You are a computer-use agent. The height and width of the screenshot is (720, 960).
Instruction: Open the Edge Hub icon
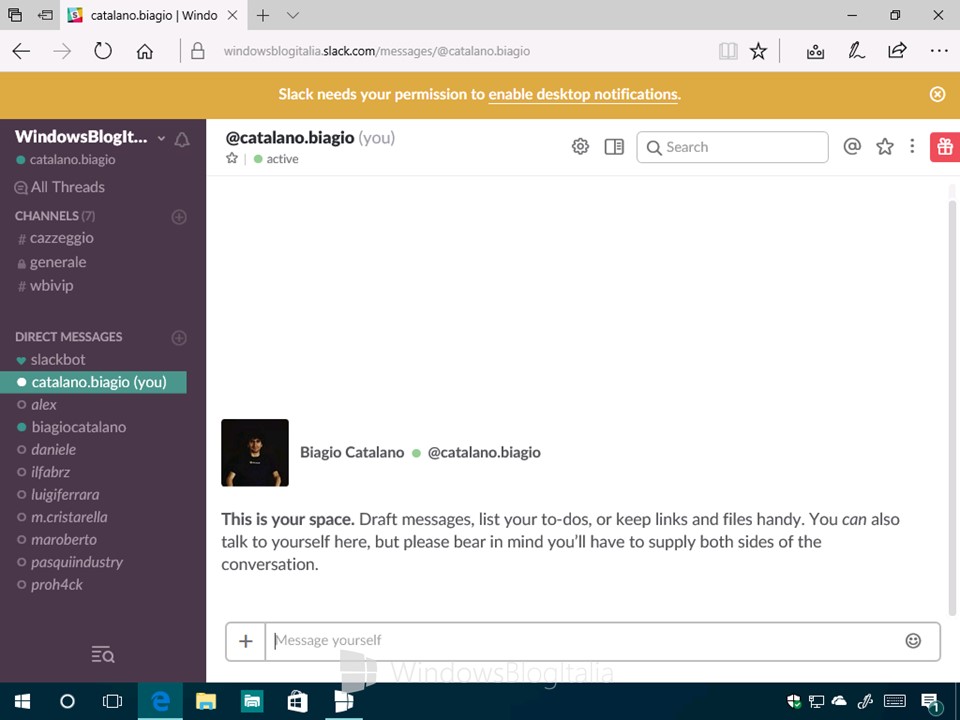tap(815, 51)
